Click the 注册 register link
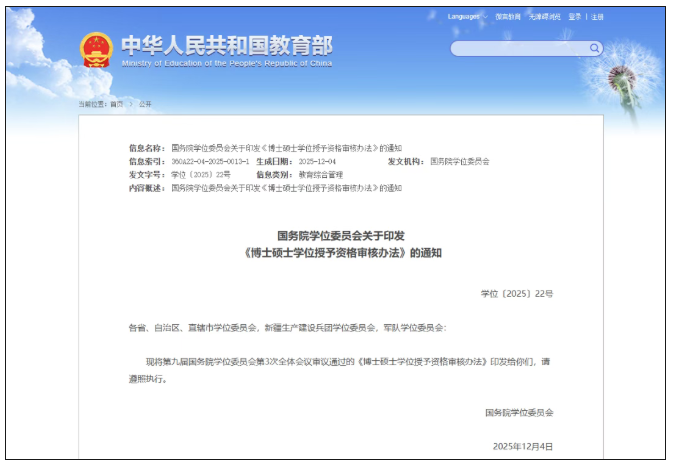 (x=597, y=17)
